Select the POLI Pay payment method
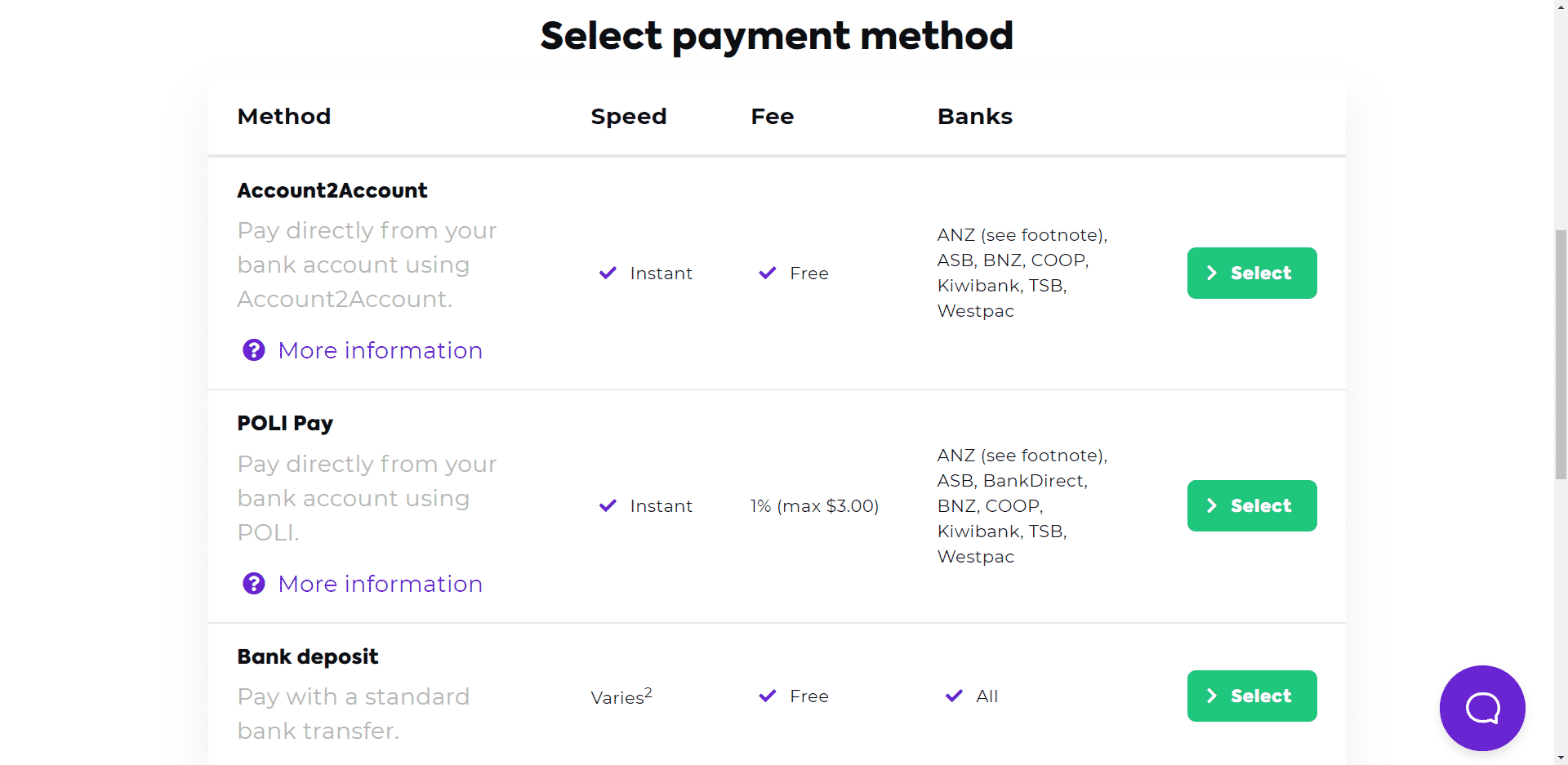This screenshot has height=765, width=1568. pos(1252,505)
